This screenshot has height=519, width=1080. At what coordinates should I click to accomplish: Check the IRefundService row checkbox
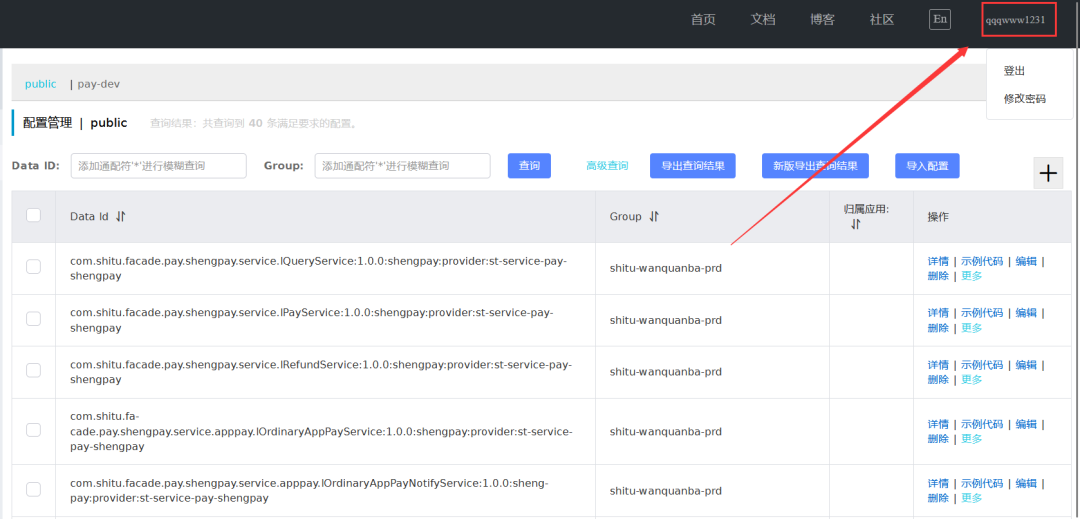tap(33, 370)
